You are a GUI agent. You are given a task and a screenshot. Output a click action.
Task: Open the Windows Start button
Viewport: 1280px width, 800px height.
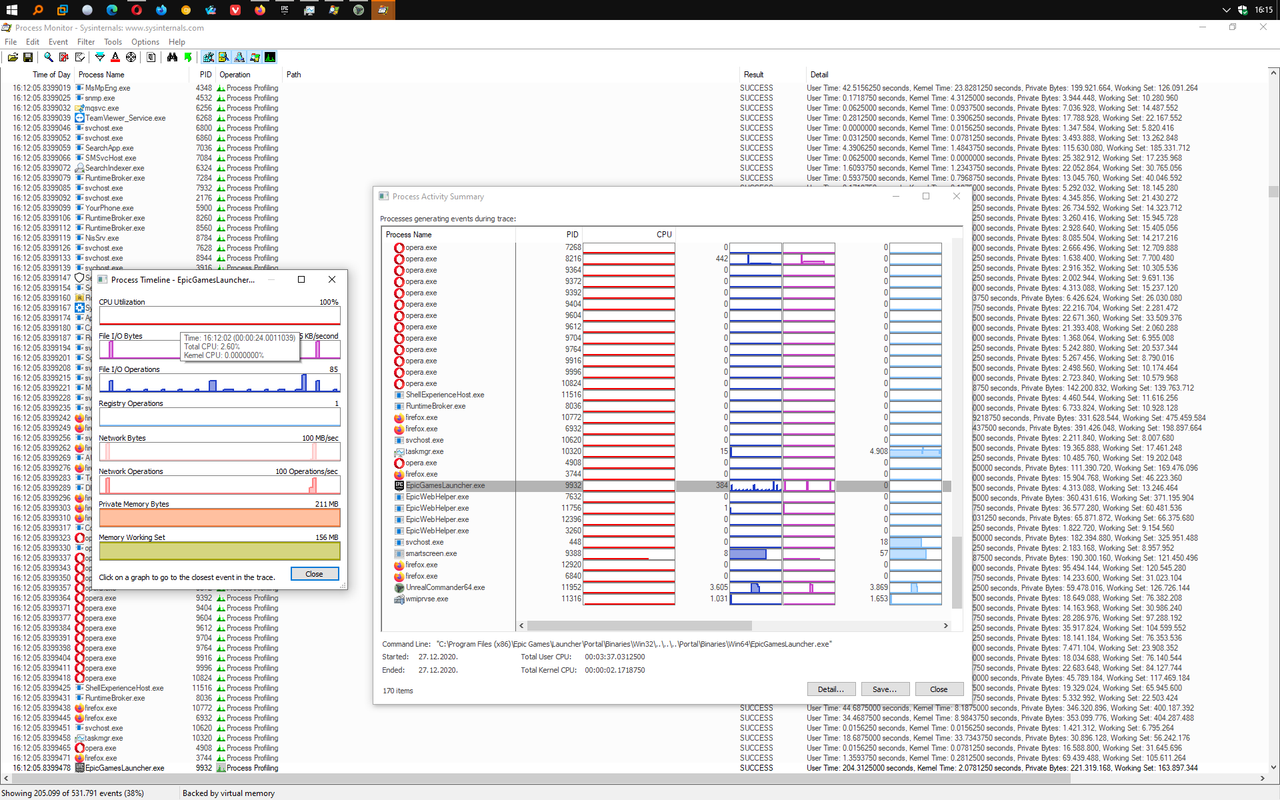[12, 10]
